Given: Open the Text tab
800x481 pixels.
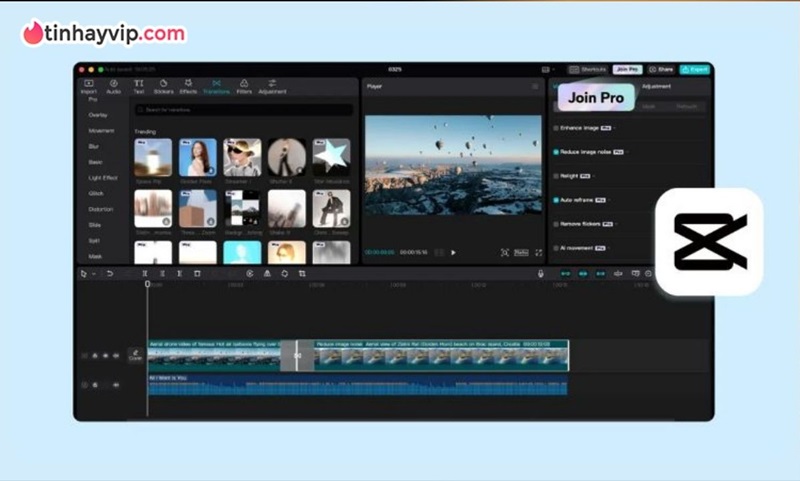Looking at the screenshot, I should [x=138, y=87].
